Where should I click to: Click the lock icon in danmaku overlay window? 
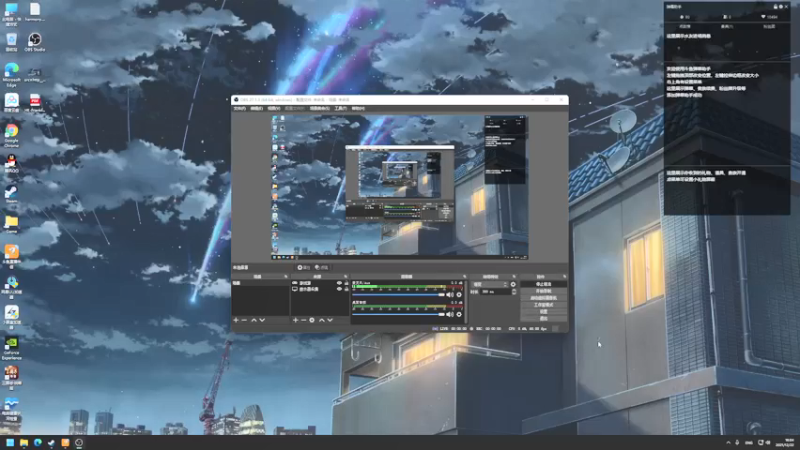tap(776, 7)
